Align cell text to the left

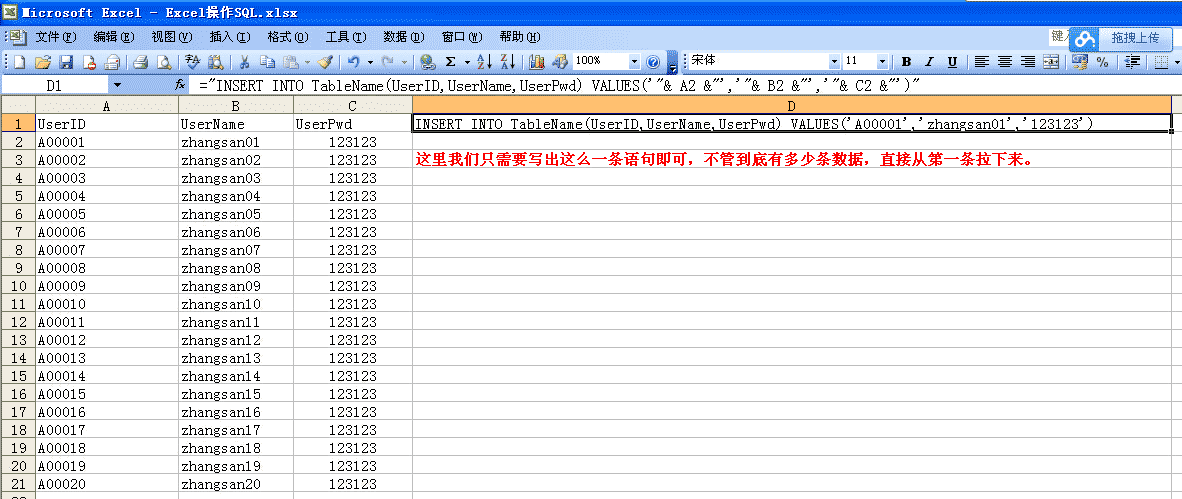[x=981, y=62]
